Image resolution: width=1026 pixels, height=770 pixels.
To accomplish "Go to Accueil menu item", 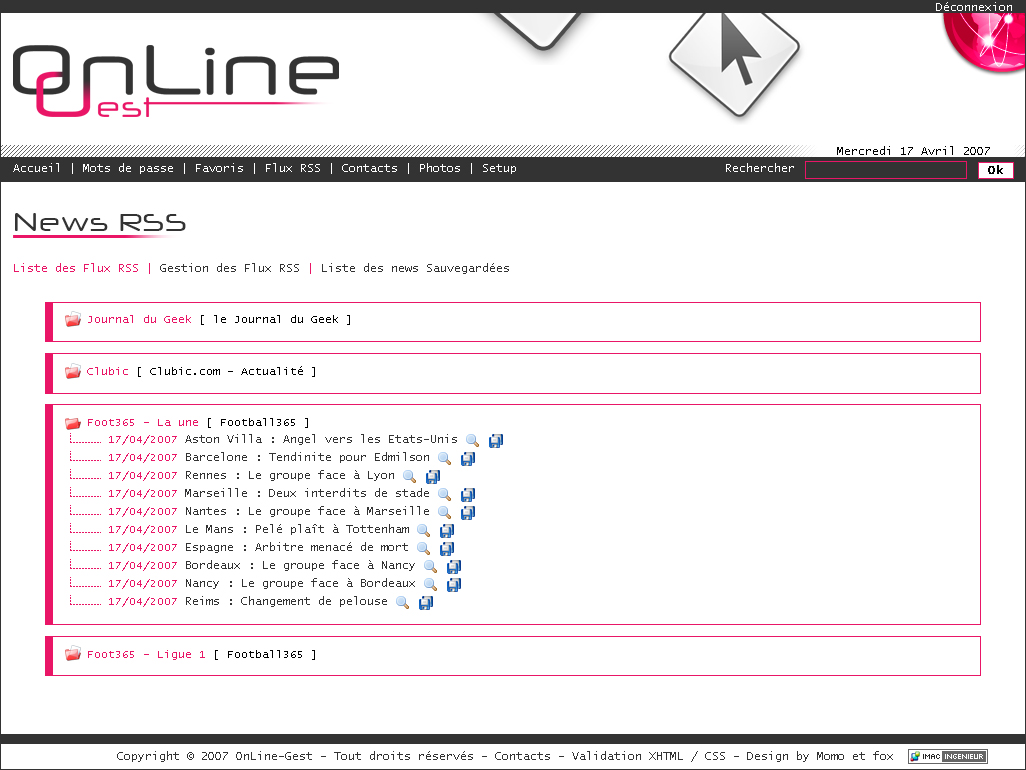I will [x=37, y=168].
